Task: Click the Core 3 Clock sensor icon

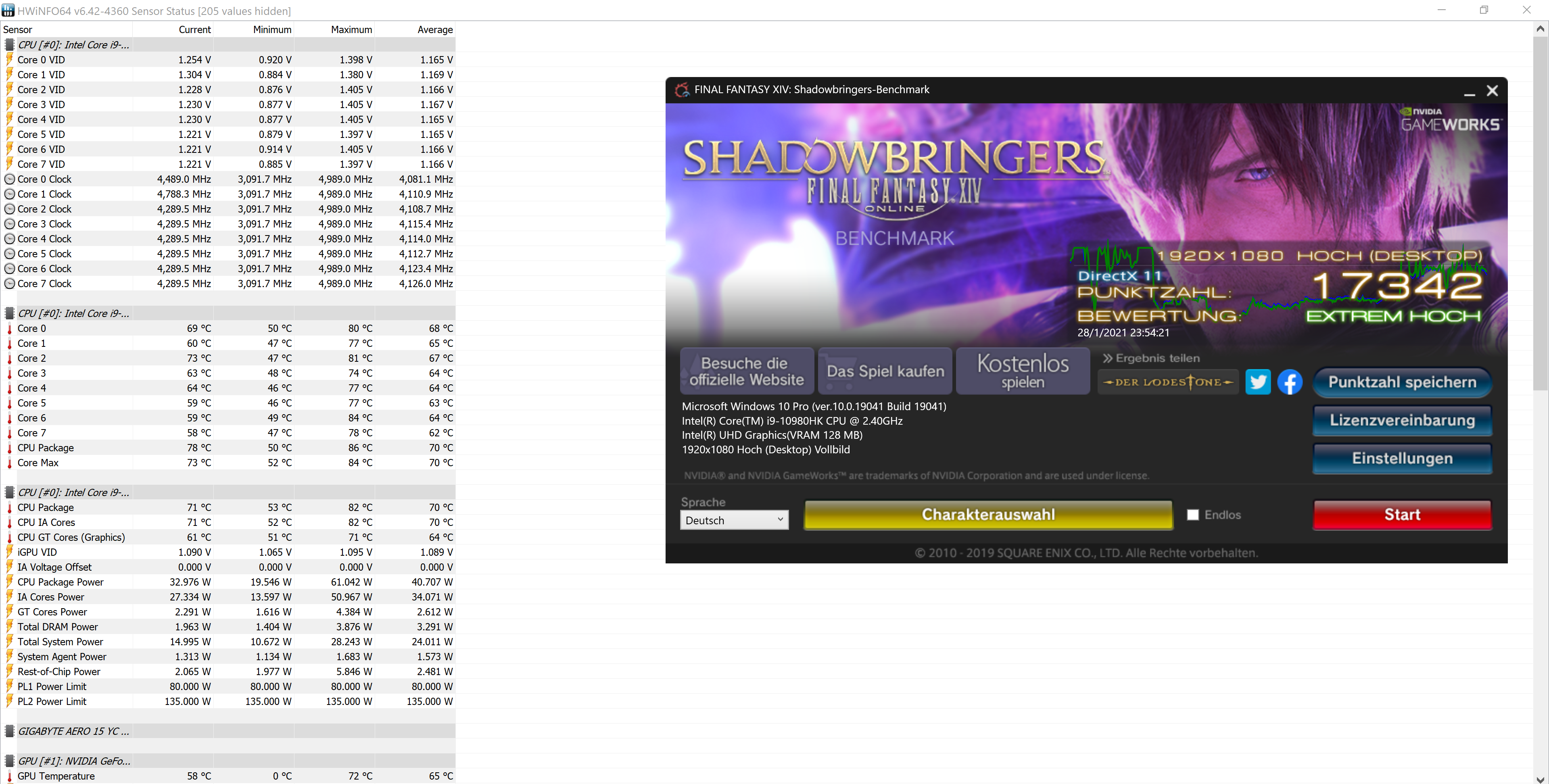Action: click(x=10, y=224)
